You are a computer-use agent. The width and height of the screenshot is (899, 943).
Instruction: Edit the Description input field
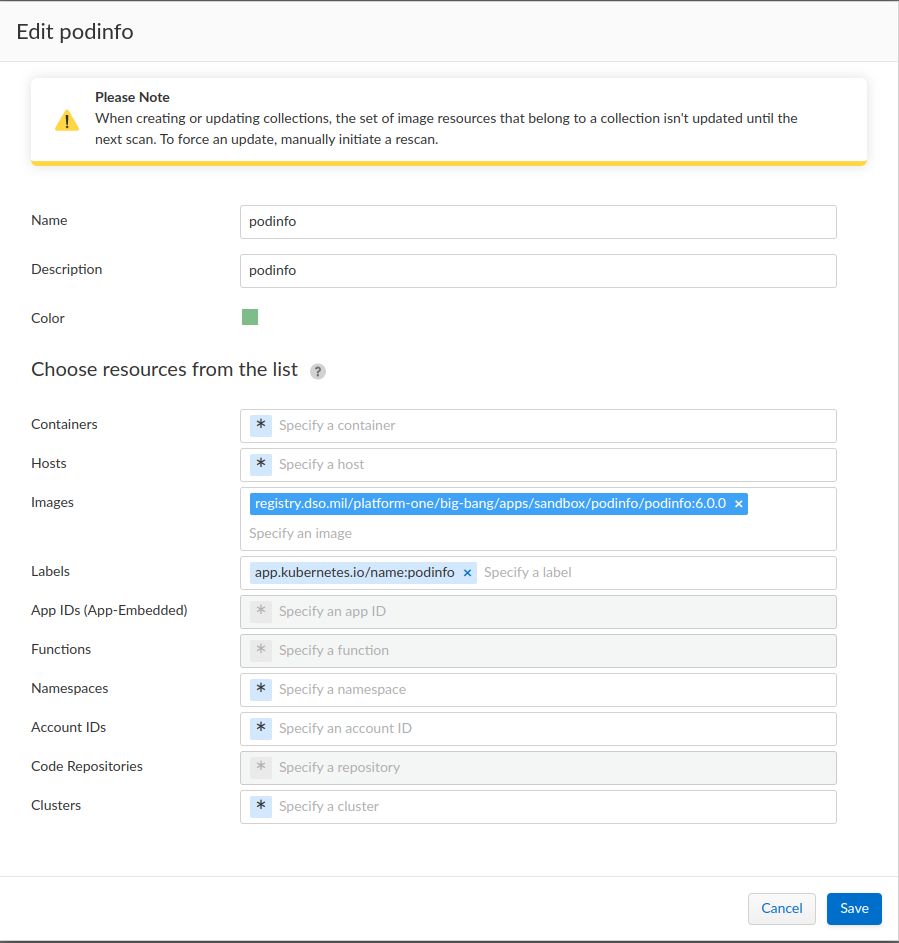click(538, 270)
